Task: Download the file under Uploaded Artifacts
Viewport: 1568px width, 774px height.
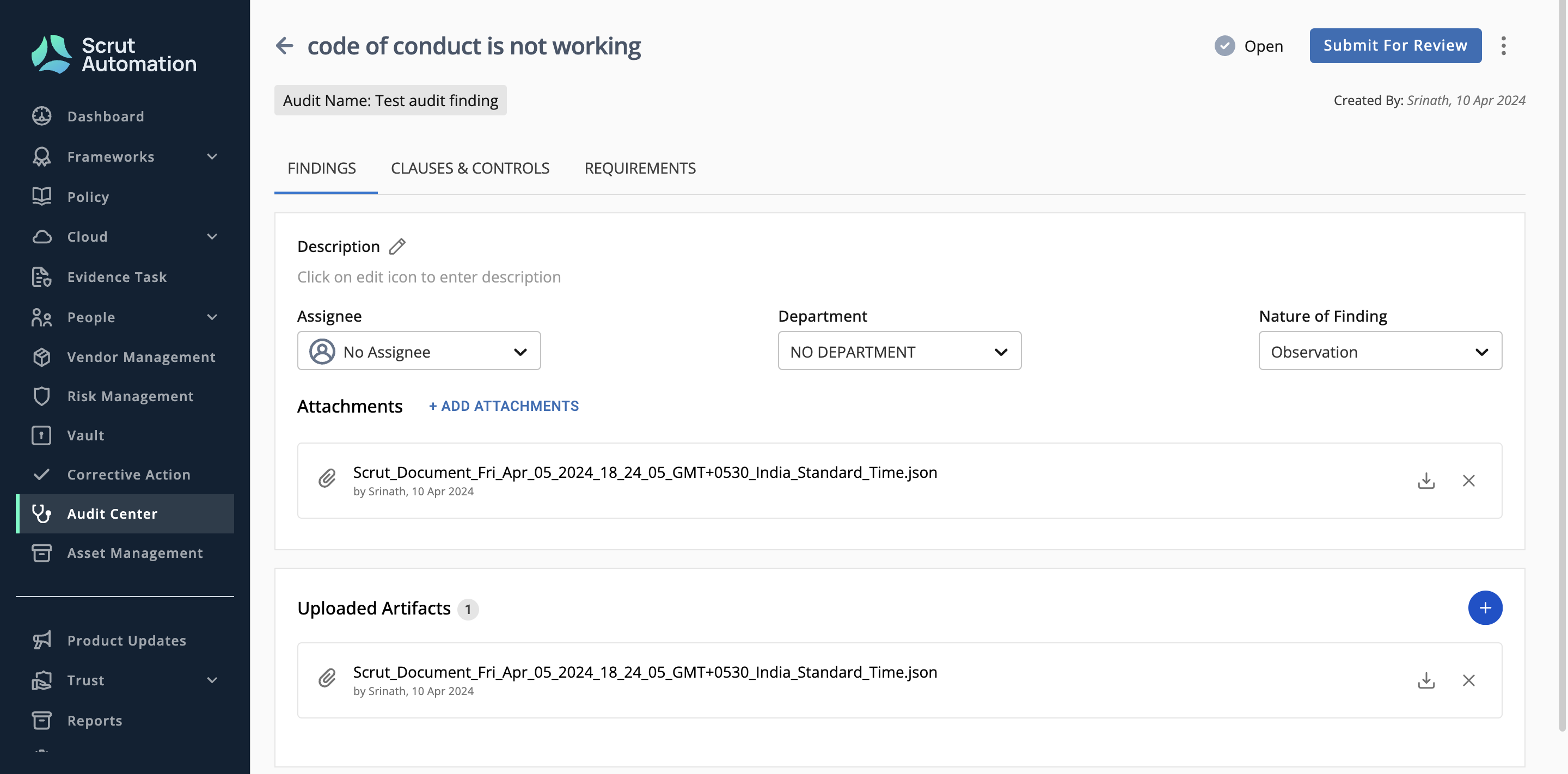Action: click(x=1425, y=680)
